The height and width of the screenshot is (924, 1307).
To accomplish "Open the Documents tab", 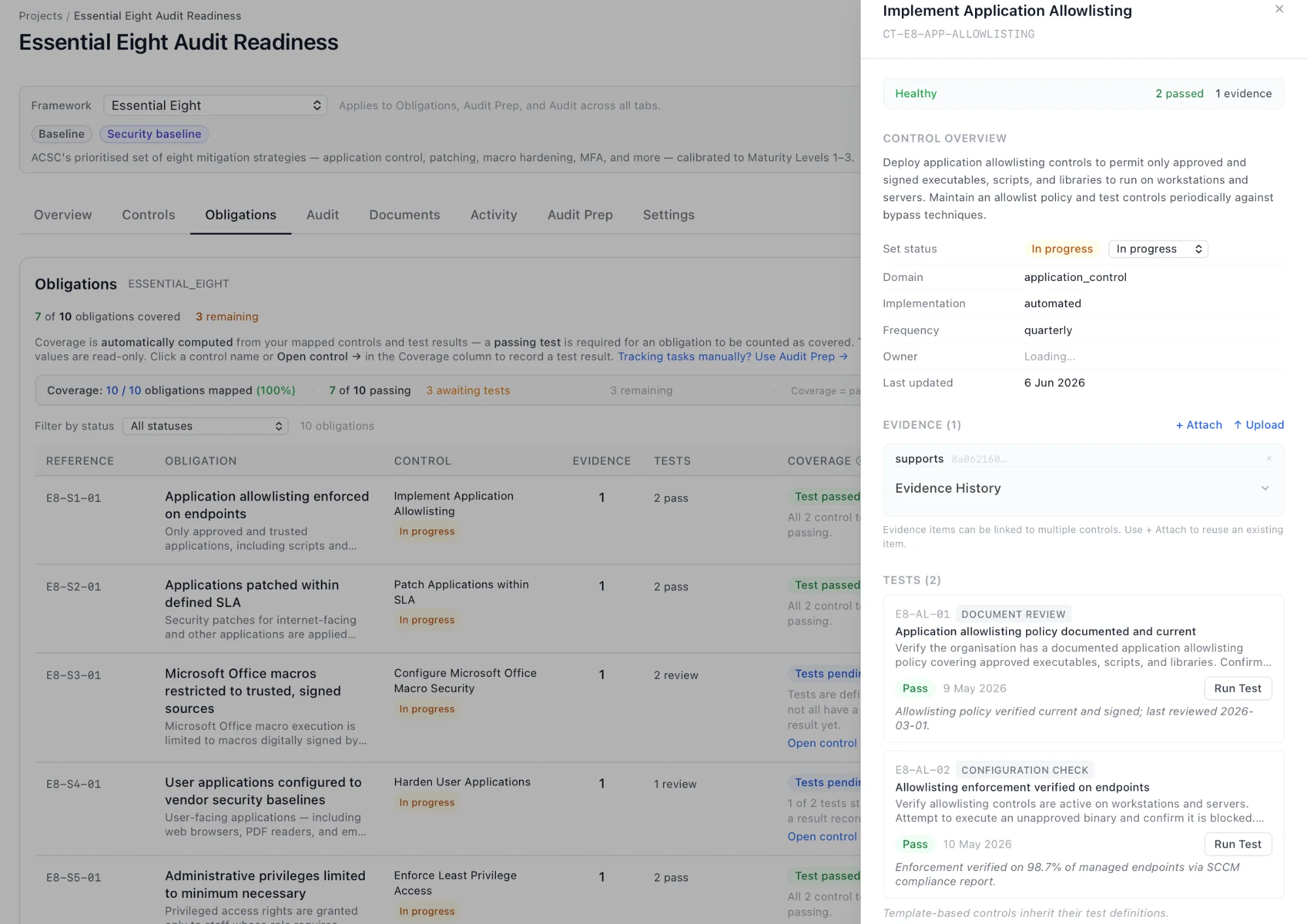I will coord(405,215).
